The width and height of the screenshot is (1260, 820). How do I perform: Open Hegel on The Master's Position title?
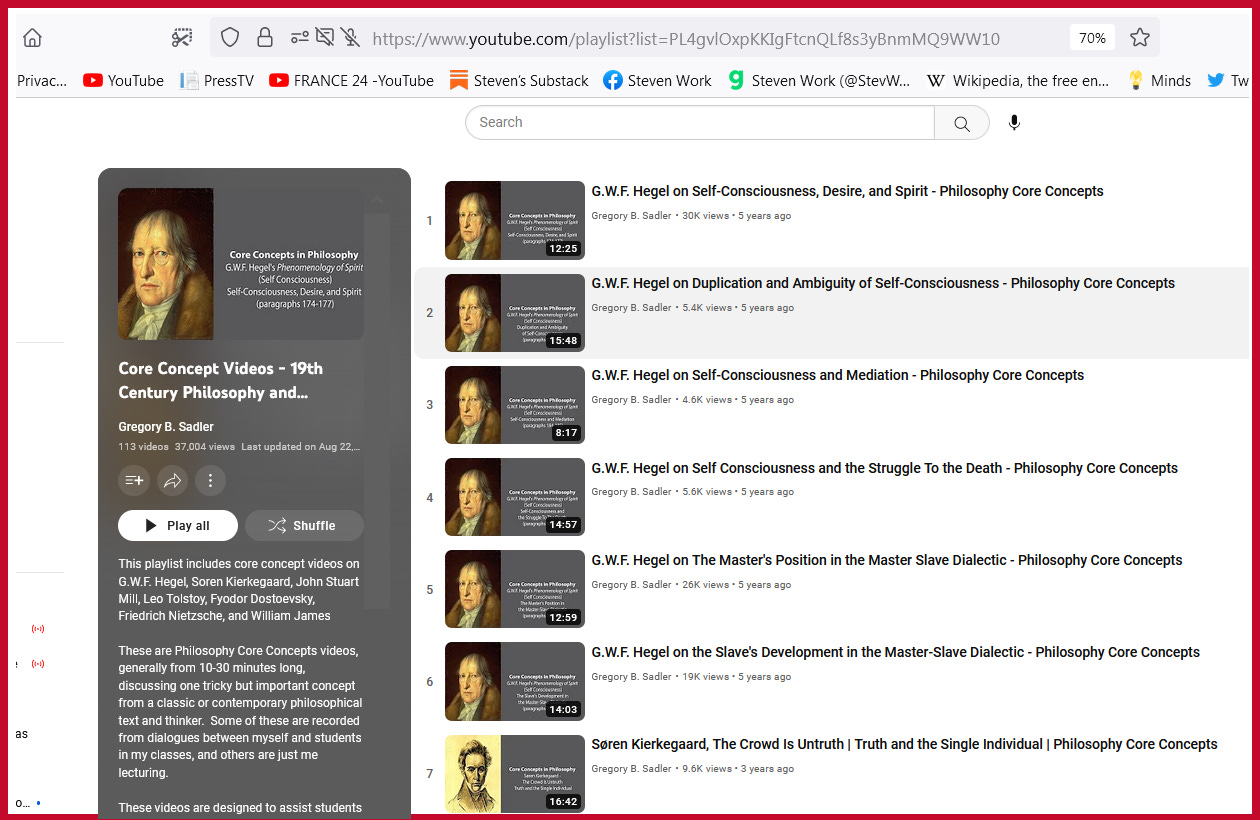(x=886, y=560)
